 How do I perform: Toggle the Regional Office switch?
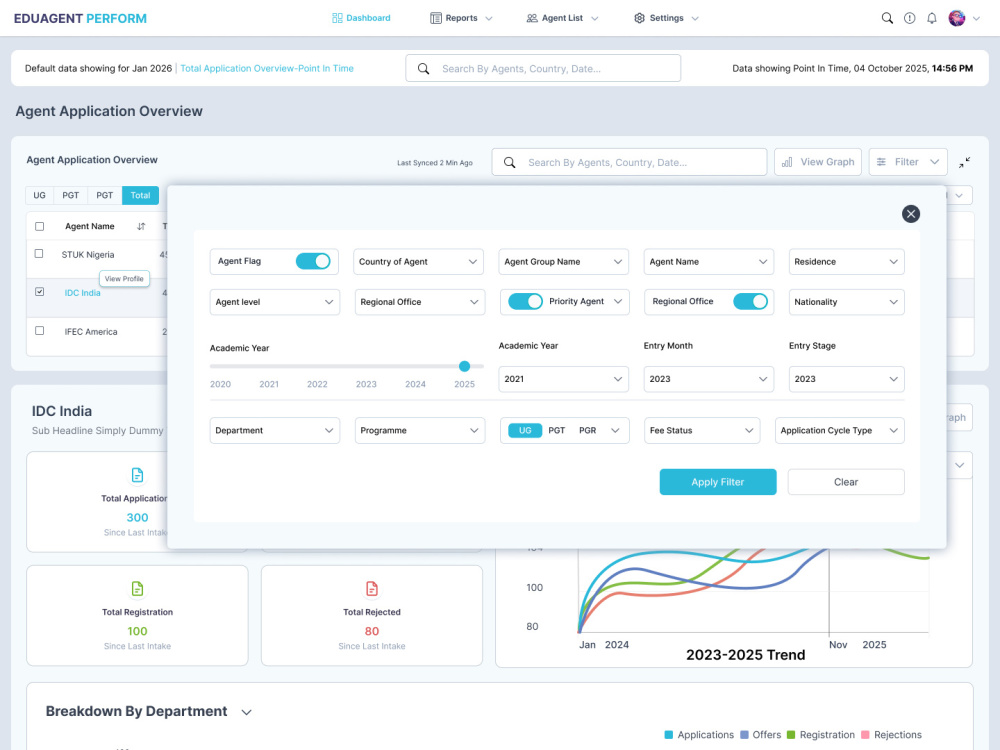click(750, 301)
